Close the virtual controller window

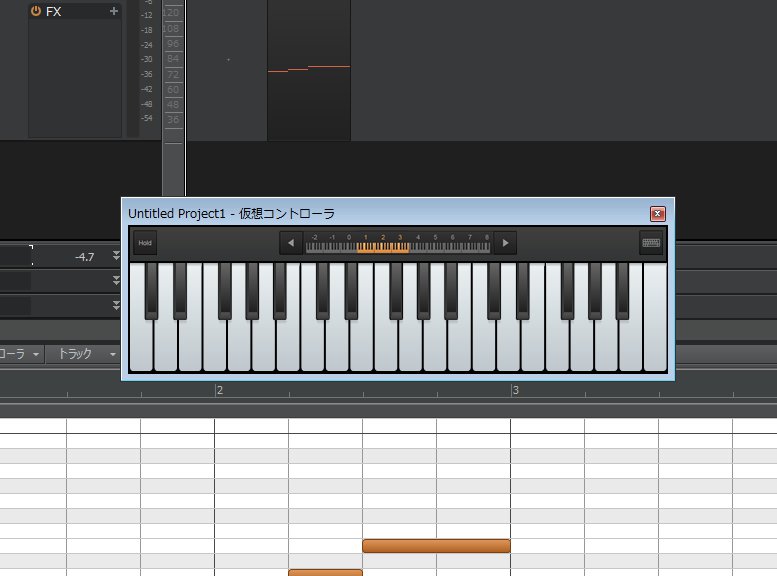tap(657, 213)
